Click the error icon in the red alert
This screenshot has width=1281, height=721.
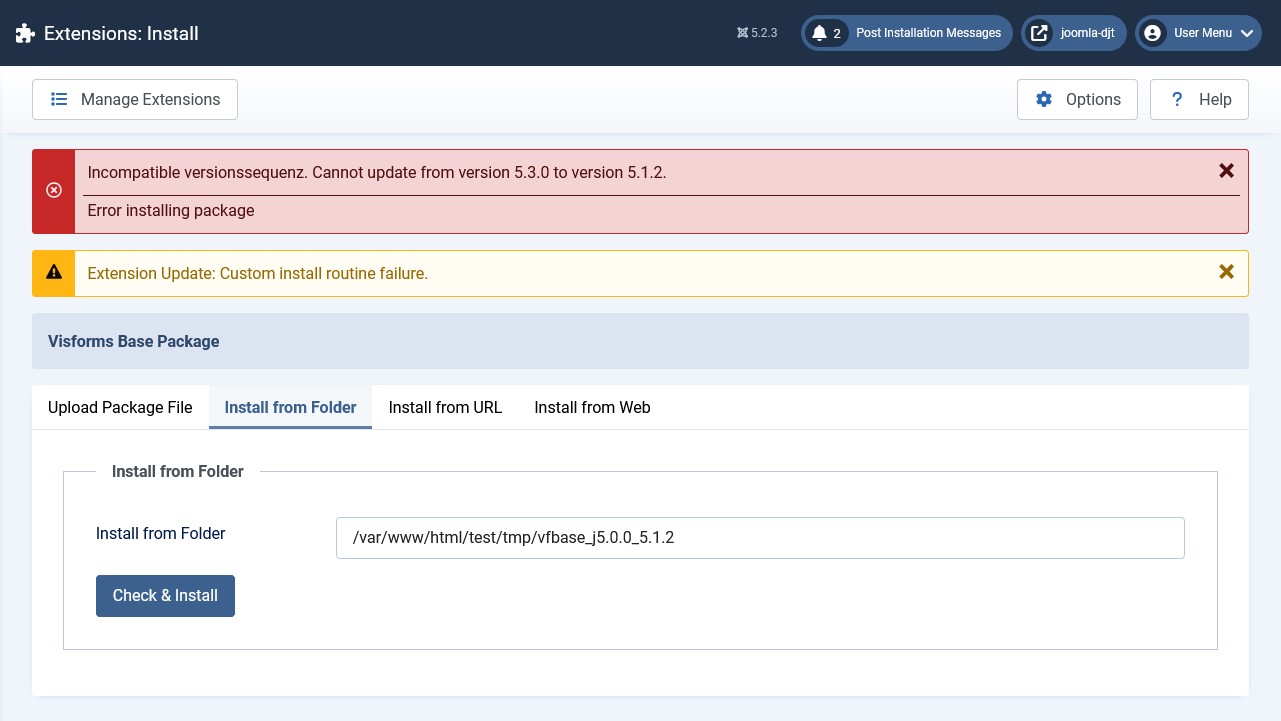[x=53, y=189]
